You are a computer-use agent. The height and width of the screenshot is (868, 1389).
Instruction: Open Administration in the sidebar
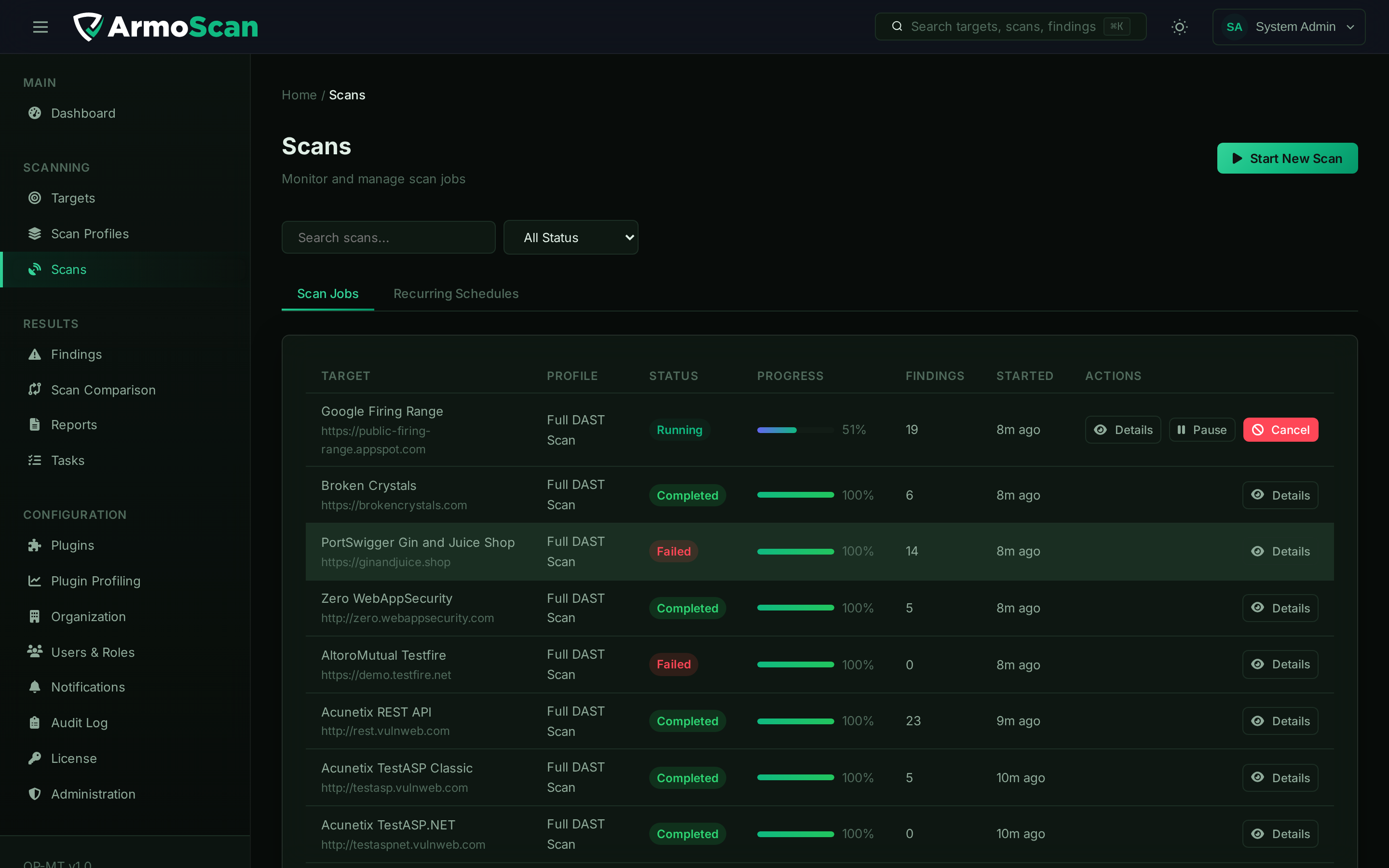click(125, 794)
